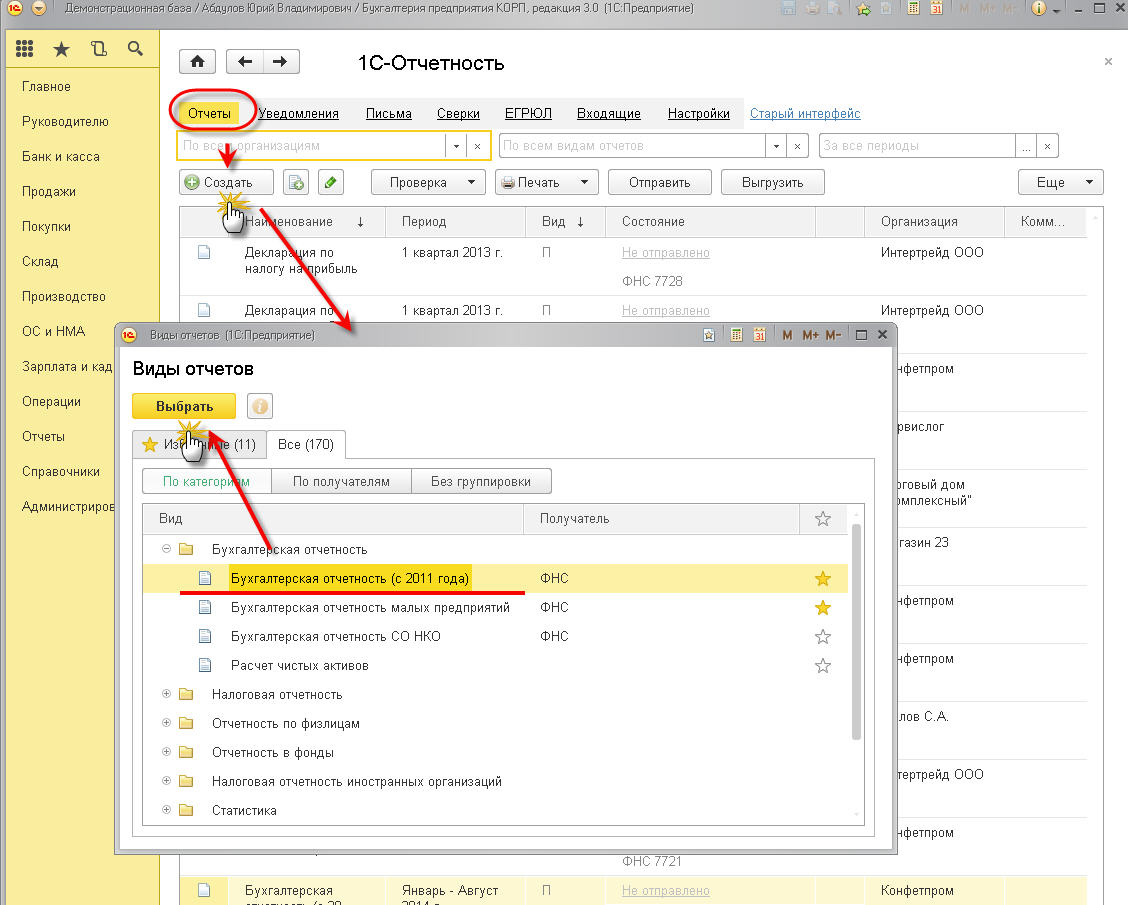Switch to Входящие tab

point(609,114)
